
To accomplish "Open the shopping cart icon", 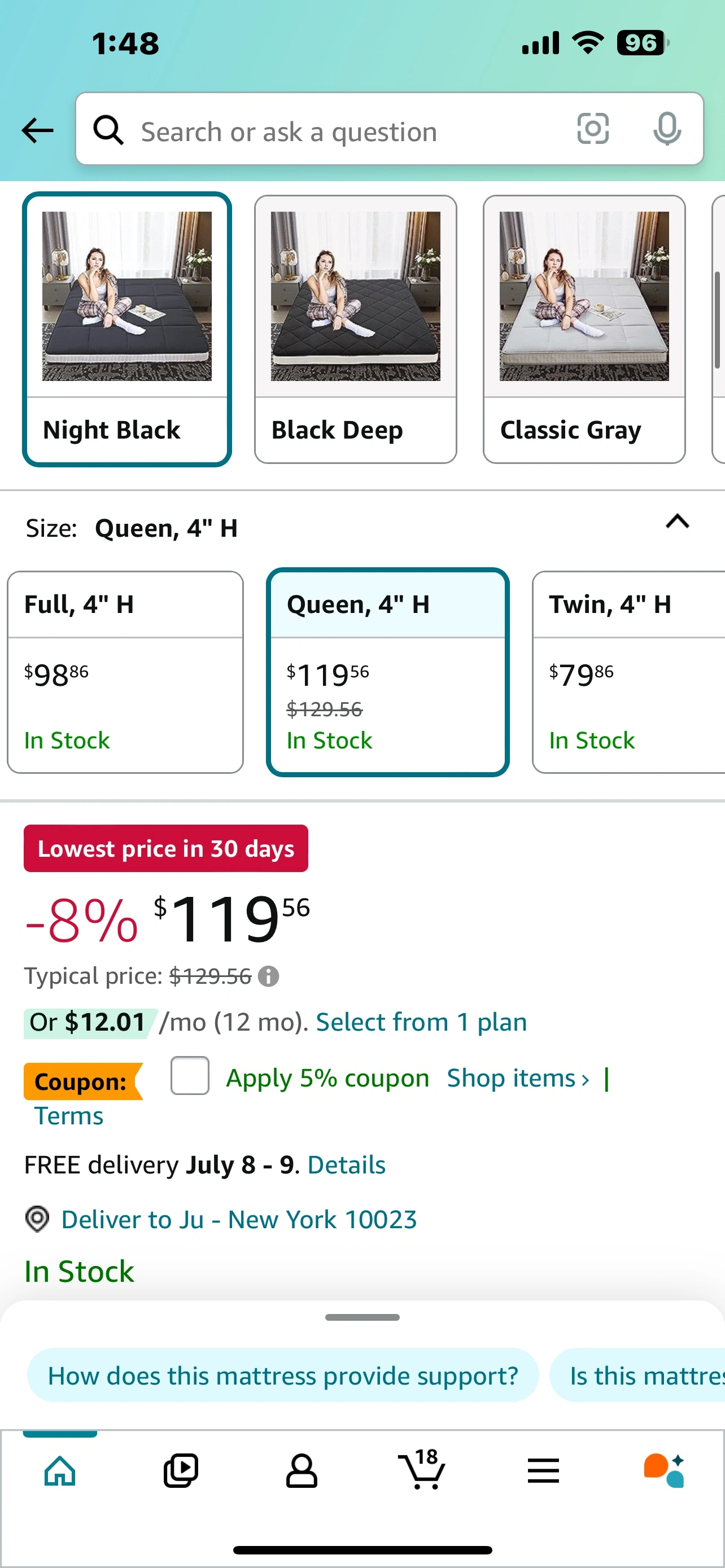I will 422,1470.
